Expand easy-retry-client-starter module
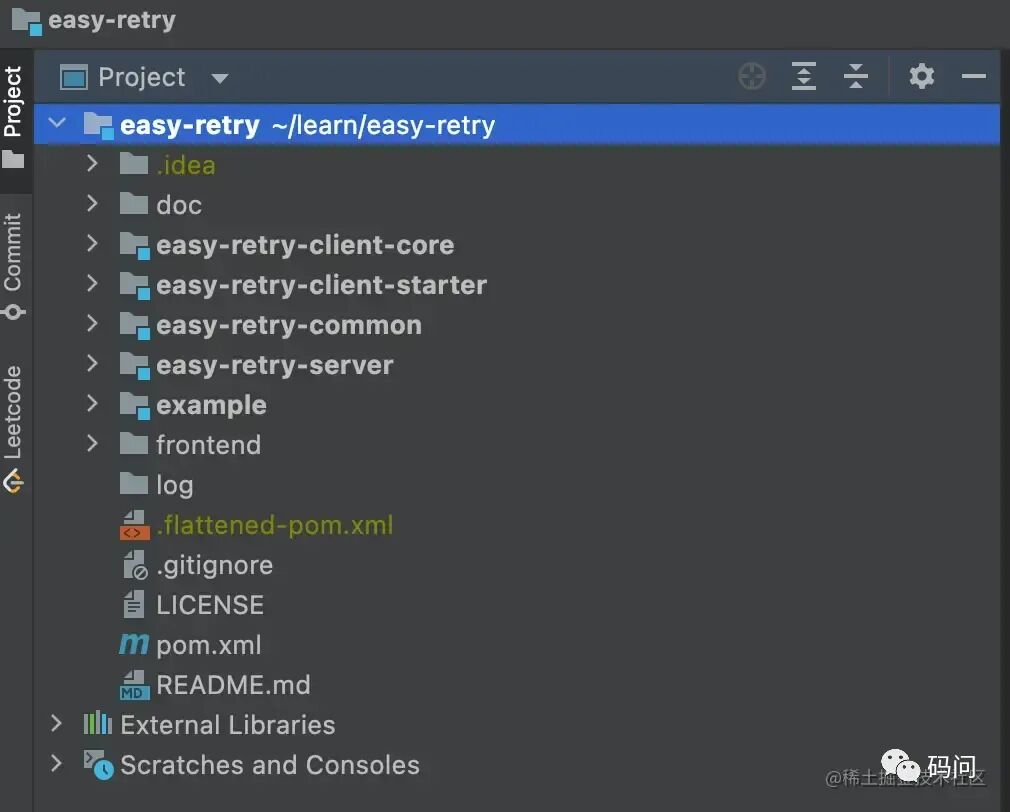This screenshot has height=812, width=1010. [92, 283]
